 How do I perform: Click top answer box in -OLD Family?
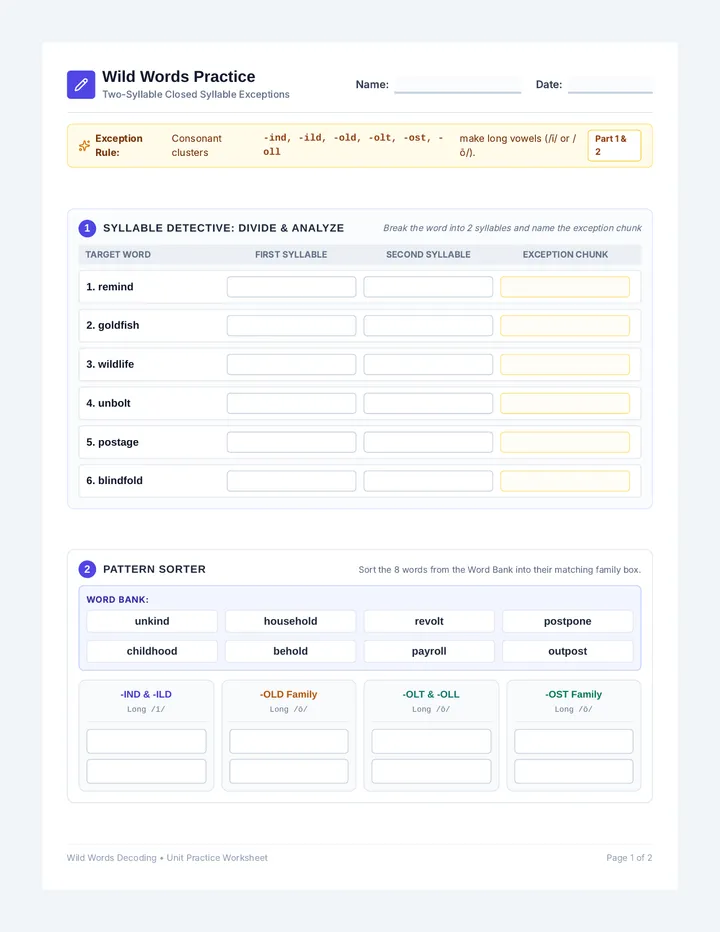[x=289, y=741]
